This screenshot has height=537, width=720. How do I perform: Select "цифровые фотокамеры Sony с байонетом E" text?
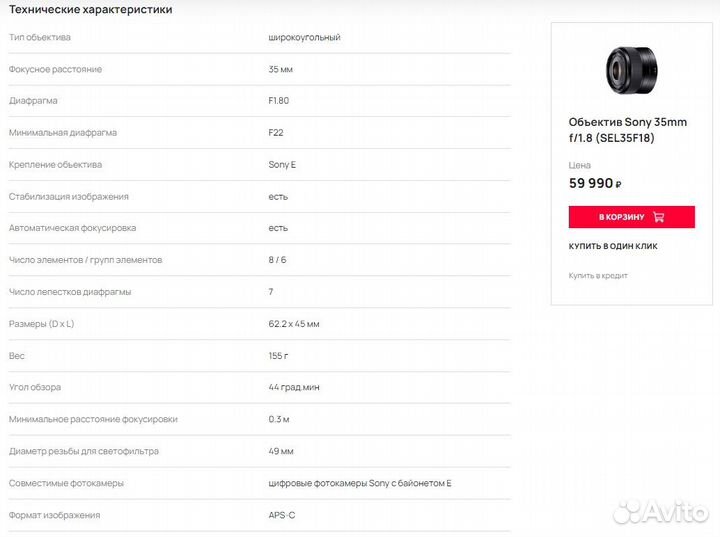[360, 483]
